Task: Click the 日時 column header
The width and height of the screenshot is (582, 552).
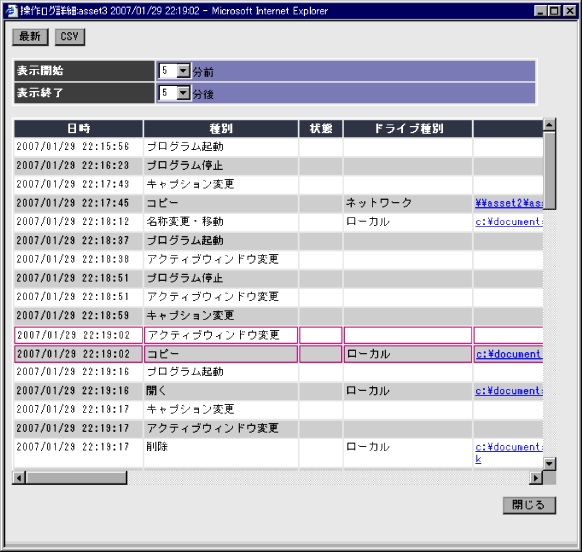Action: click(x=79, y=128)
